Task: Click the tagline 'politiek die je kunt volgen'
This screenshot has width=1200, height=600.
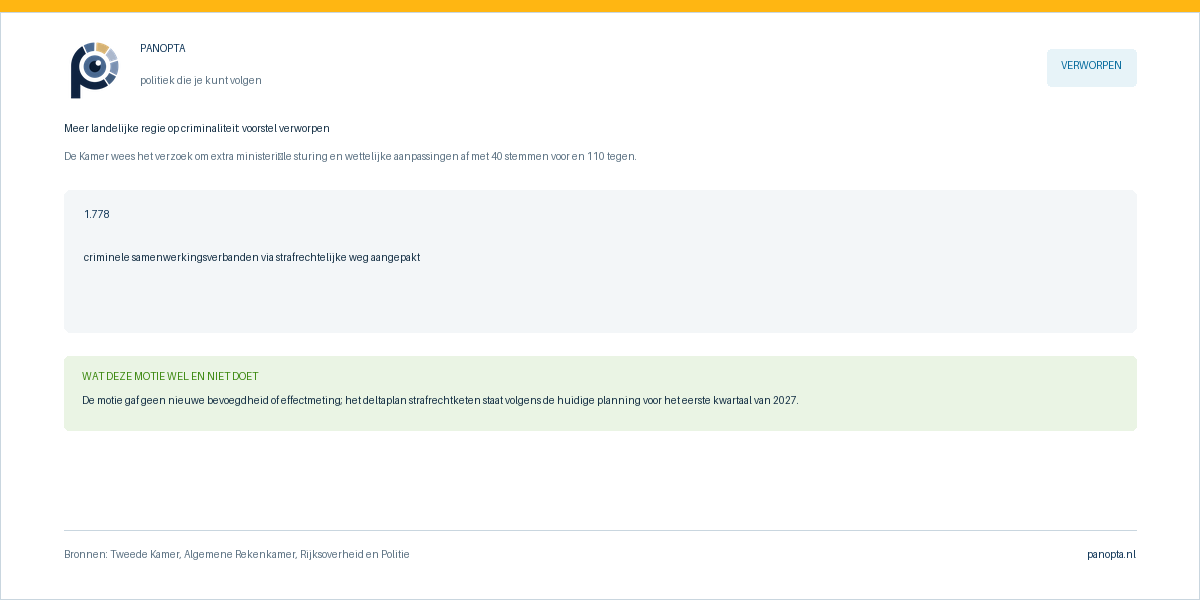Action: click(201, 80)
